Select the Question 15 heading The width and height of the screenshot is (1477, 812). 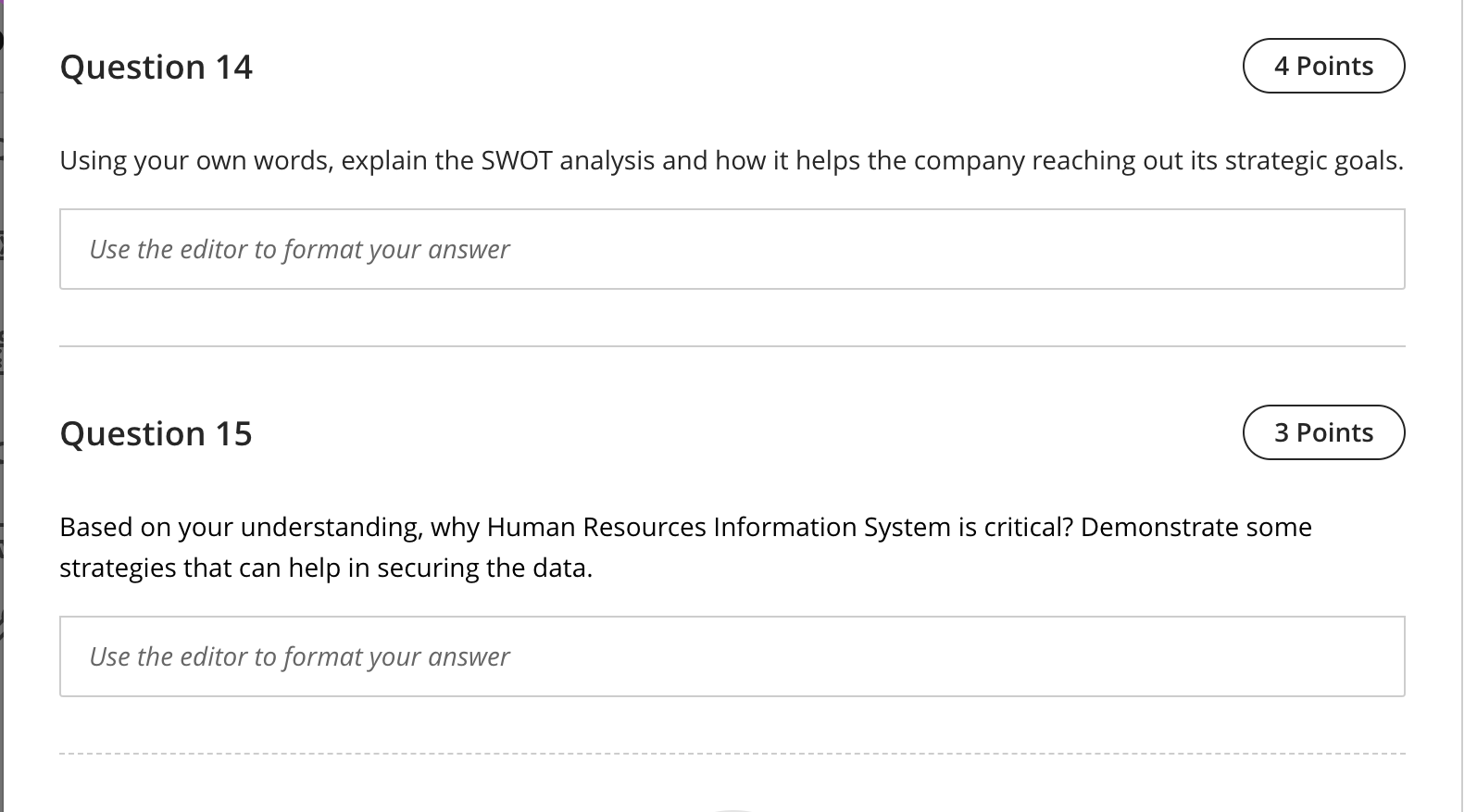coord(156,433)
